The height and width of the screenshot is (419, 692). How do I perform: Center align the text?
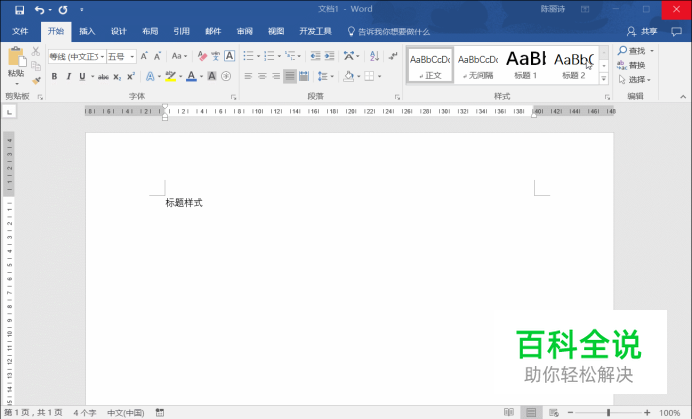262,76
